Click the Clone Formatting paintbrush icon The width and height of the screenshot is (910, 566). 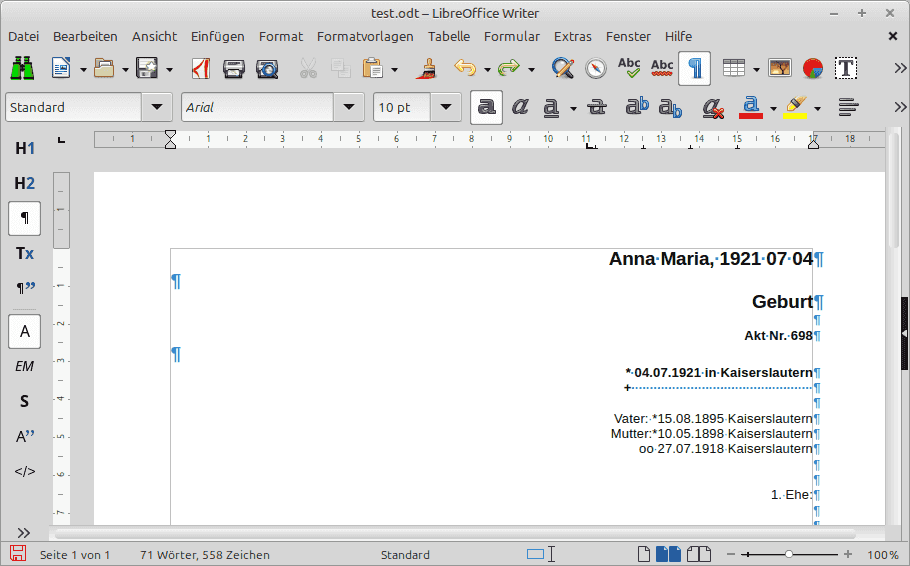[x=427, y=68]
